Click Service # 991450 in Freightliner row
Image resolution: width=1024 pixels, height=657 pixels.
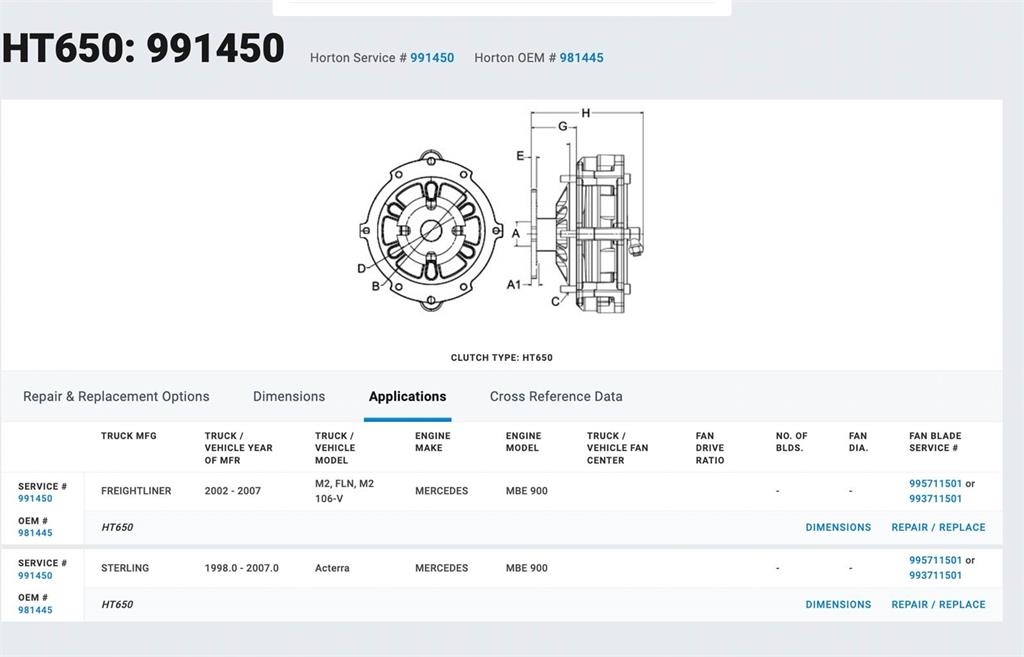click(x=35, y=499)
